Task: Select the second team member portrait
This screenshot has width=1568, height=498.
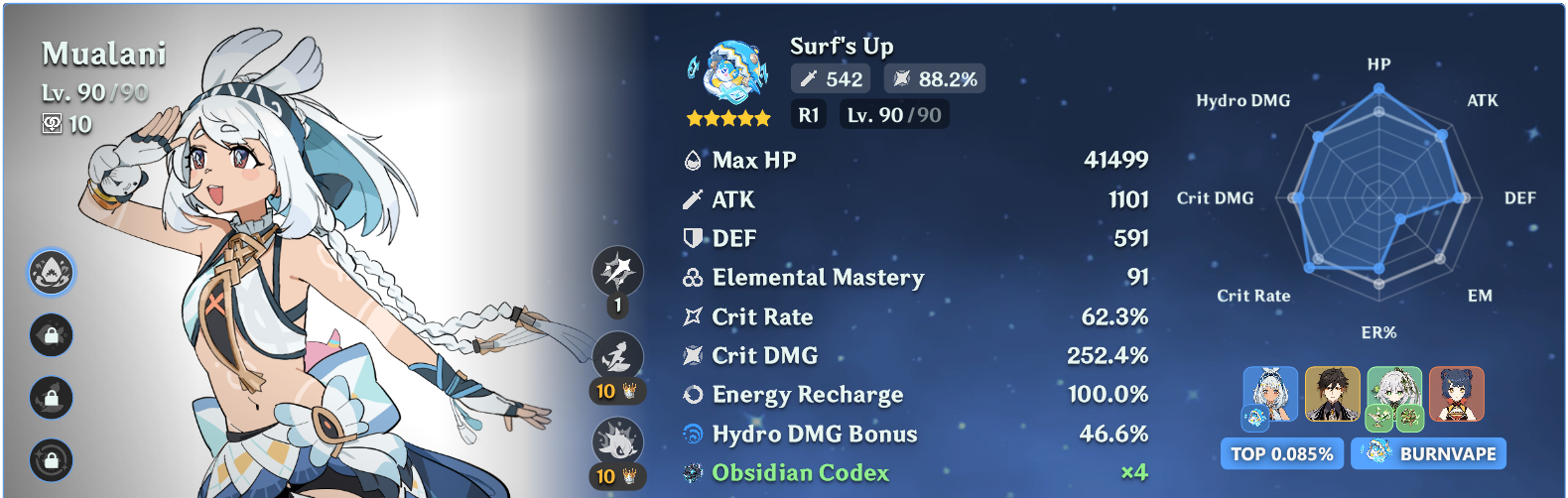Action: (x=1332, y=394)
